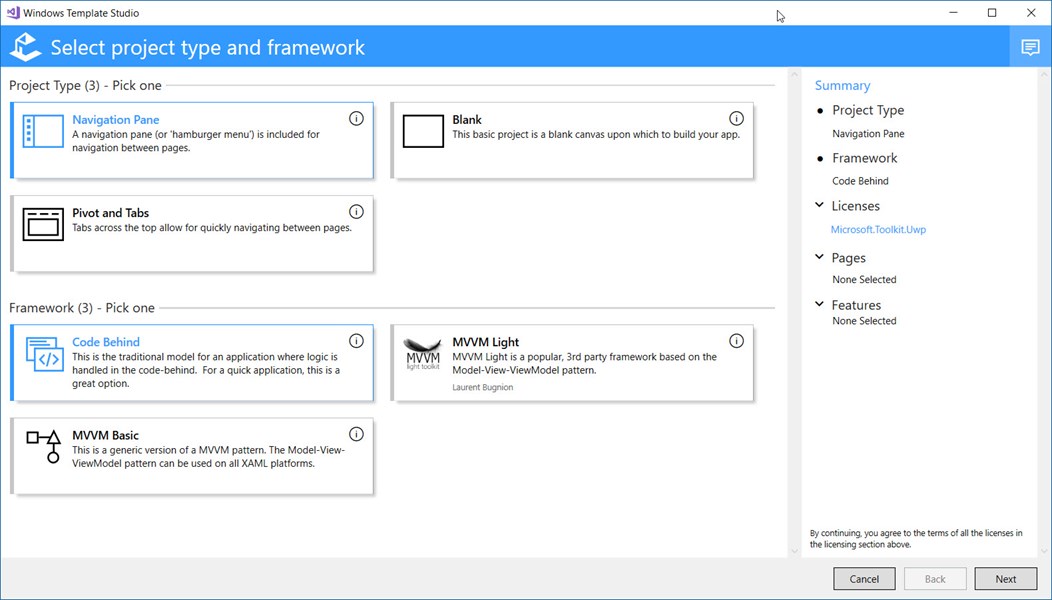Click the Code Behind code brackets icon
Screen dimensions: 1052x600
[x=44, y=354]
